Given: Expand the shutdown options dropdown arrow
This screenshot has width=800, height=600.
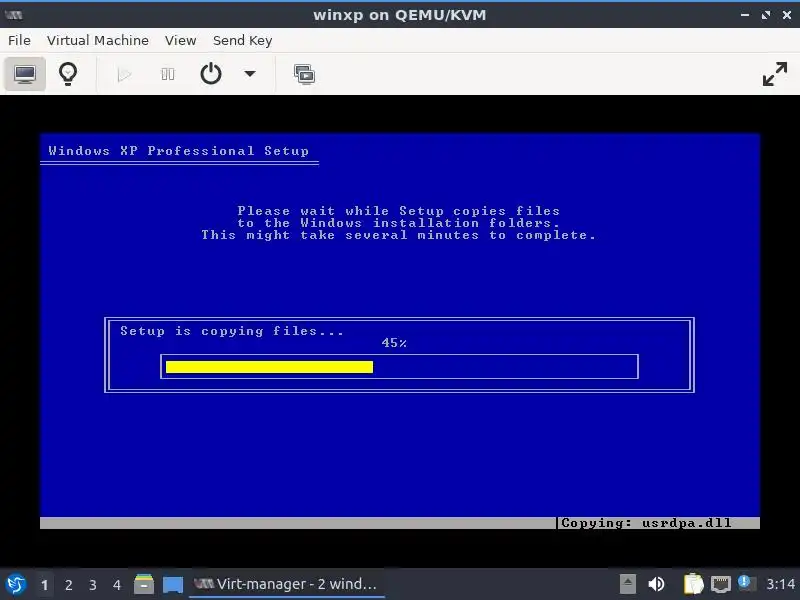Looking at the screenshot, I should click(x=249, y=74).
